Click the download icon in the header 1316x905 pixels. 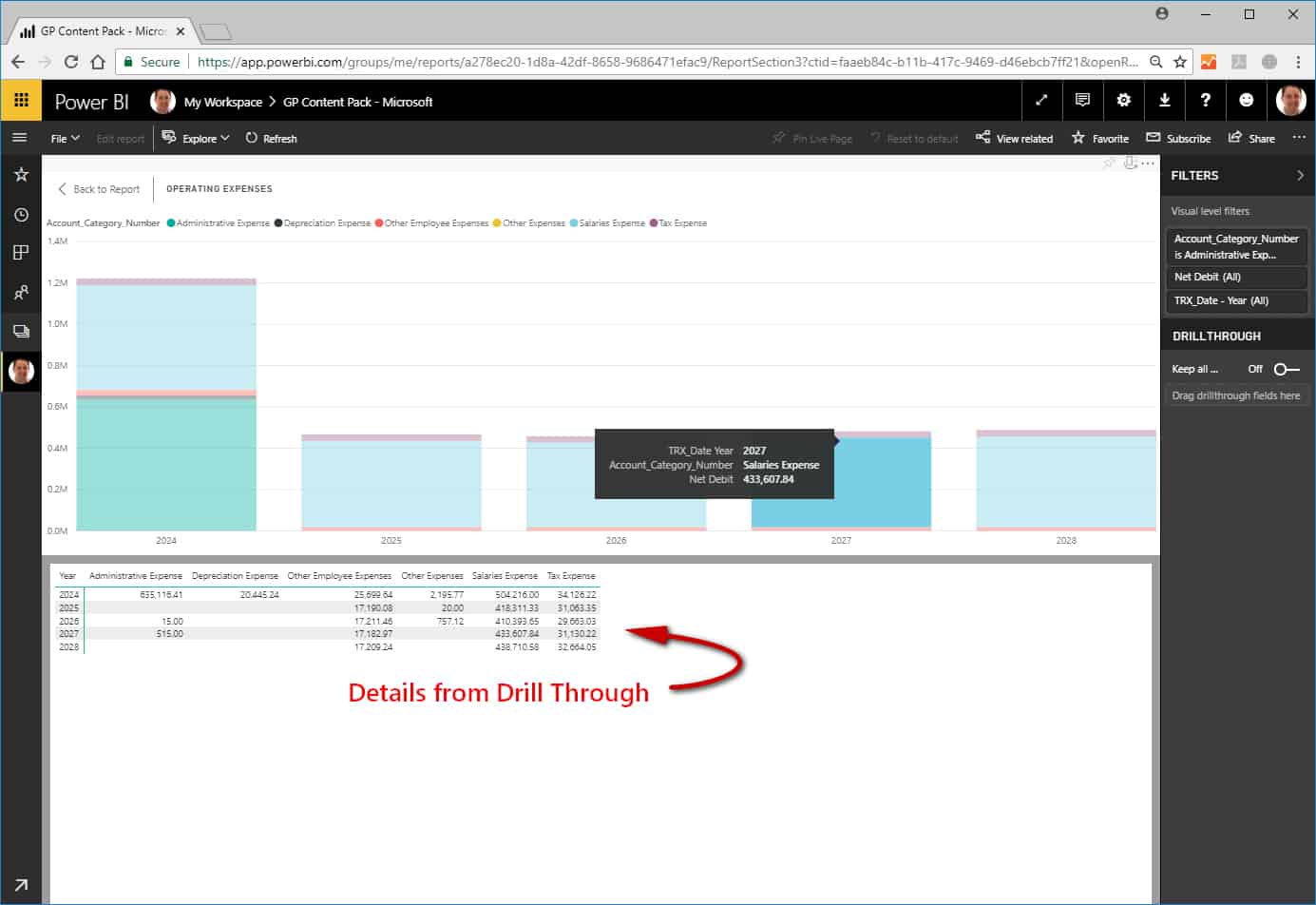1165,101
